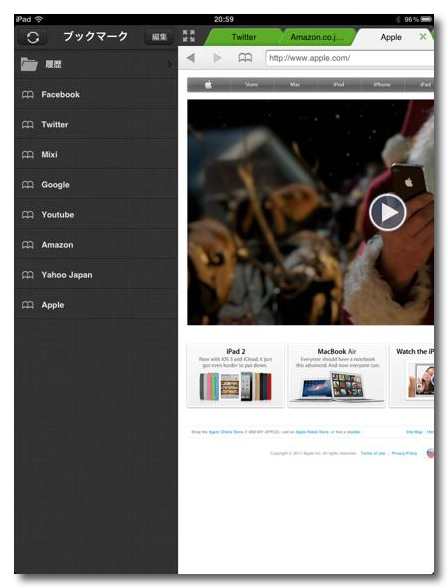Go back with the left arrow
The height and width of the screenshot is (588, 448).
(191, 58)
